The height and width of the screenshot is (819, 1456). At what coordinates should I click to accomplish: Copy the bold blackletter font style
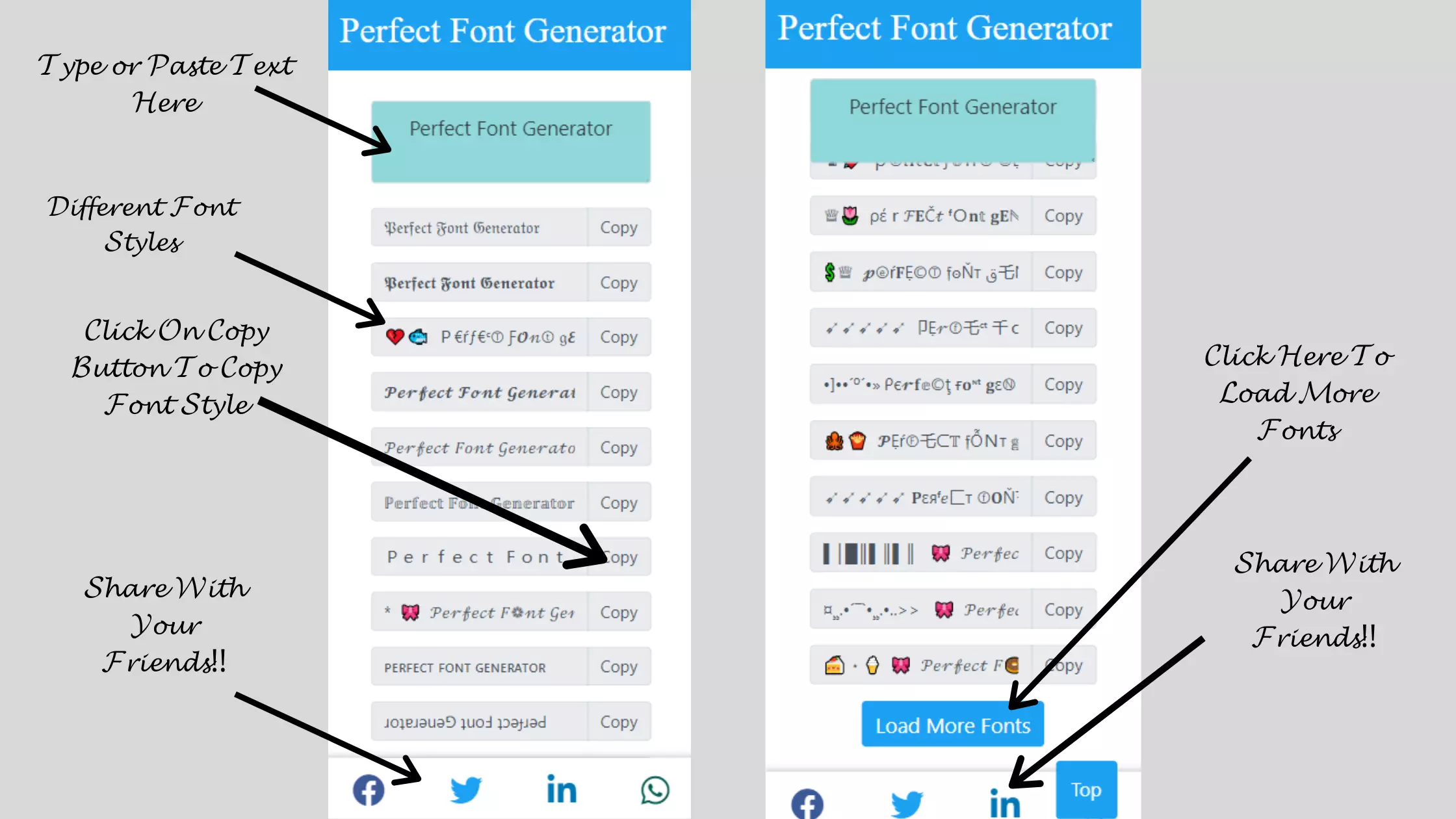coord(618,282)
